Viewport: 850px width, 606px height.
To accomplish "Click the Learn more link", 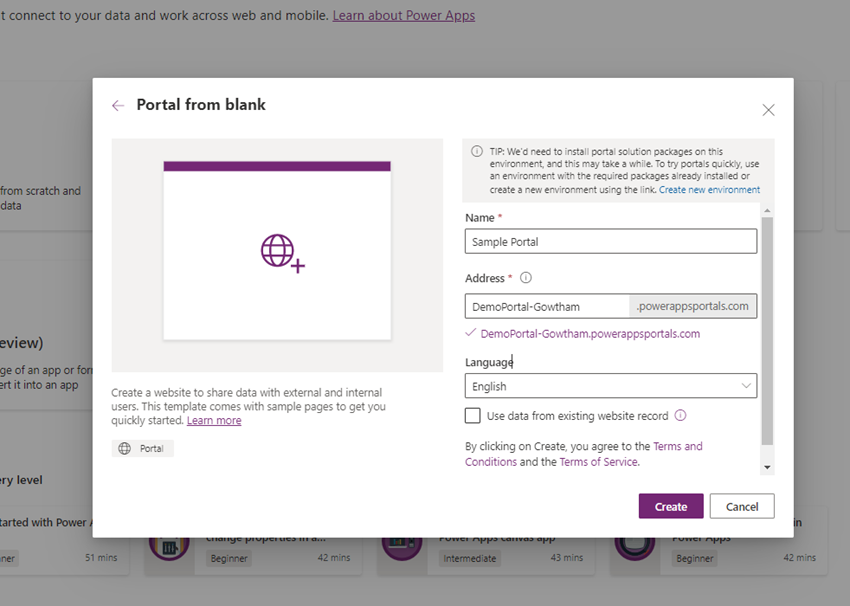I will pyautogui.click(x=214, y=420).
